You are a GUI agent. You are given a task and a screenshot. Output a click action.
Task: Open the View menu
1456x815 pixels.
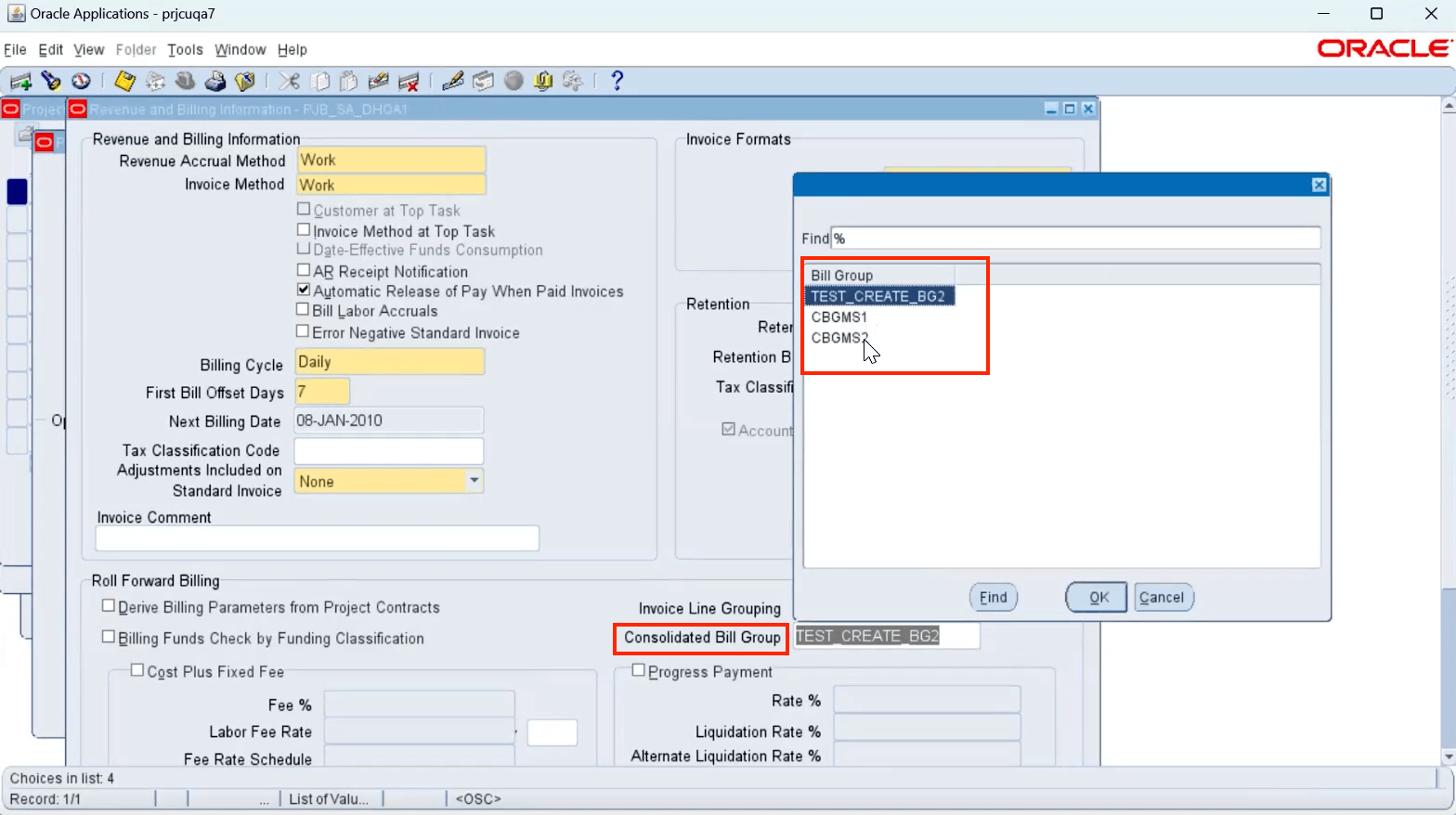coord(89,50)
